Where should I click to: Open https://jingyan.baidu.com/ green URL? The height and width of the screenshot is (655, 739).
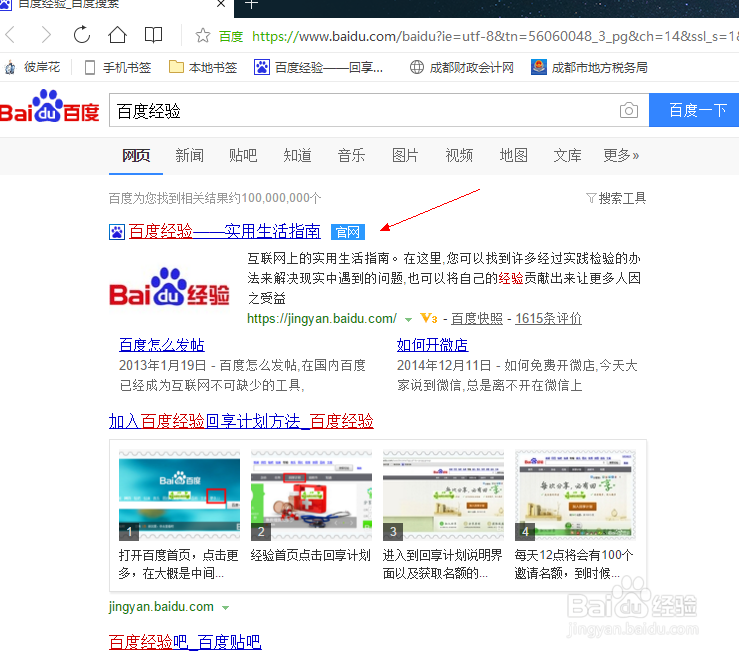point(322,319)
